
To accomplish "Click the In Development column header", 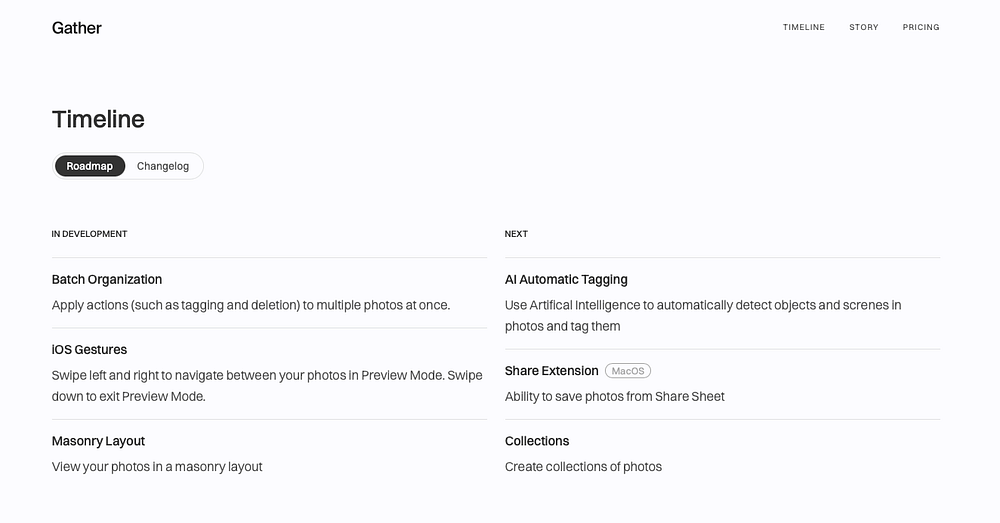I will (90, 234).
